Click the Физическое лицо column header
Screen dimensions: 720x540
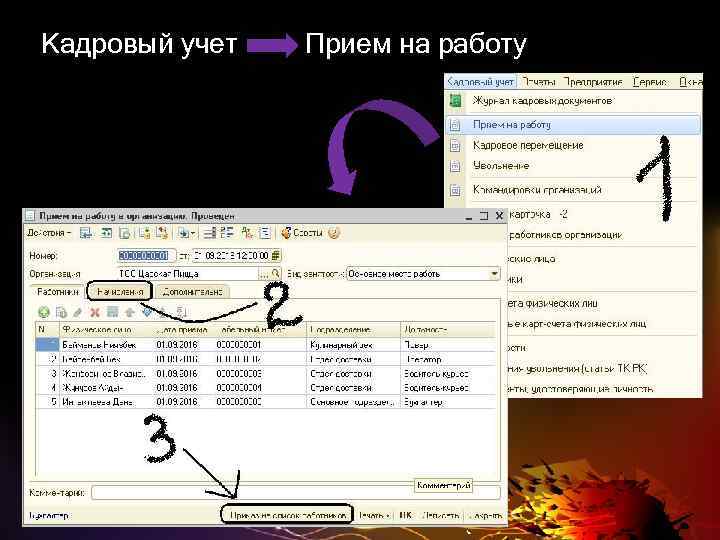pyautogui.click(x=106, y=330)
